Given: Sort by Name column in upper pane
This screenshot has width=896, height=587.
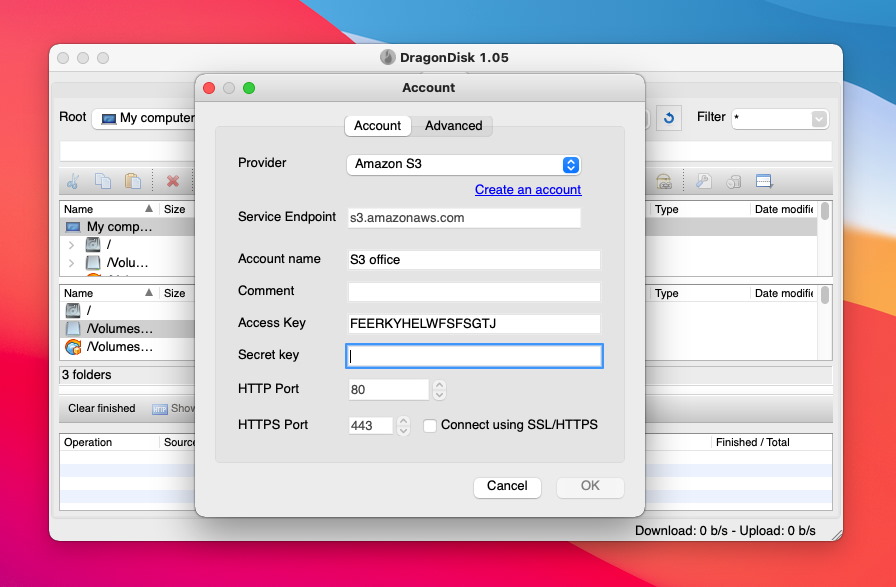Looking at the screenshot, I should coord(109,209).
